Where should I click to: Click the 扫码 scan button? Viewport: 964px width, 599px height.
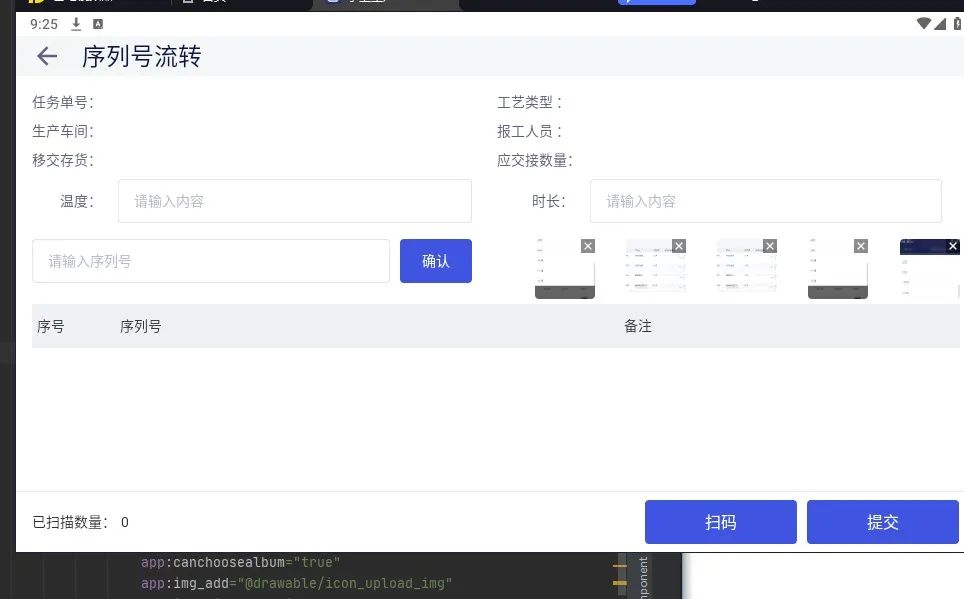(720, 521)
